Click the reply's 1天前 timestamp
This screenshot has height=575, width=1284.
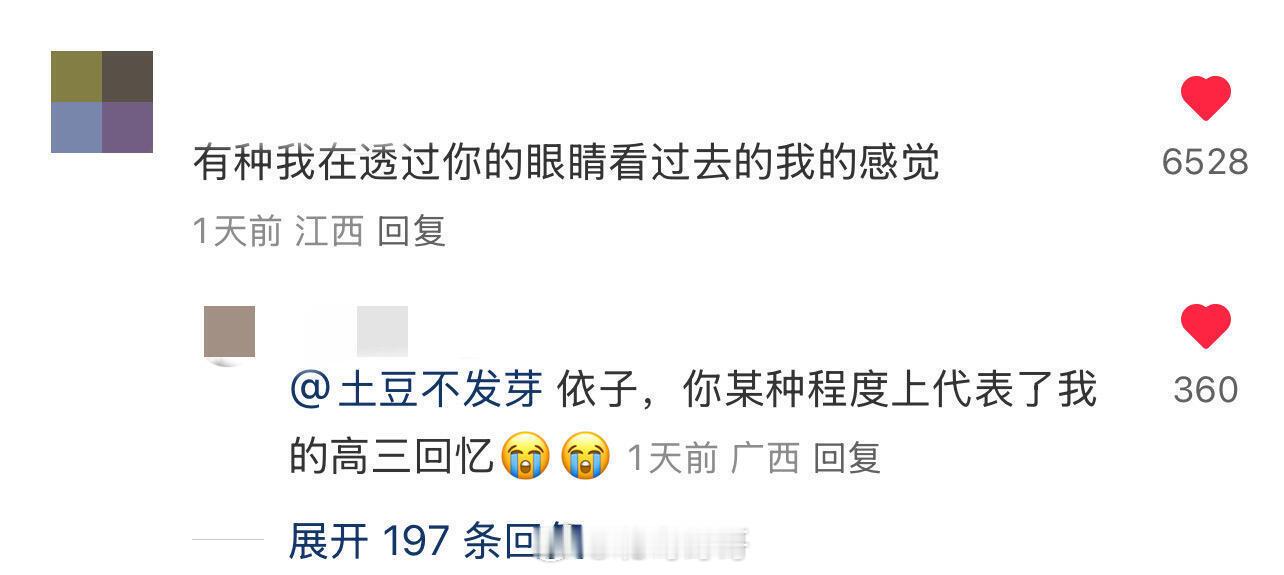click(x=672, y=458)
